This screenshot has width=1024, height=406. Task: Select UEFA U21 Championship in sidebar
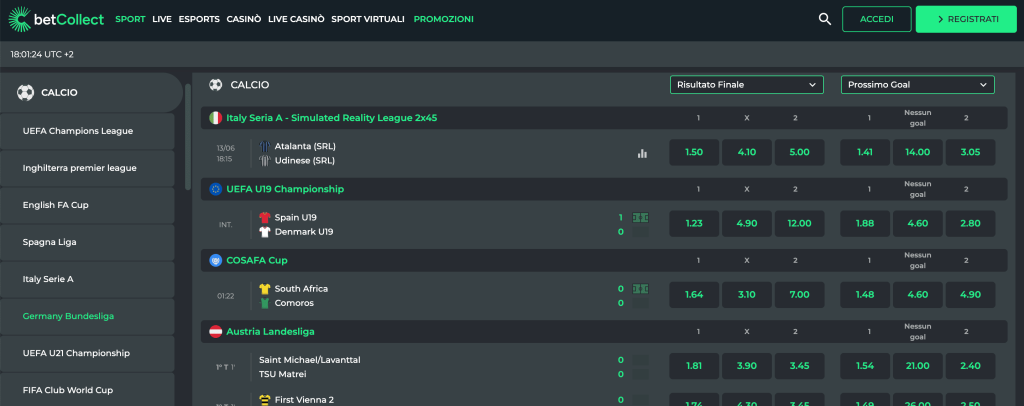88,353
